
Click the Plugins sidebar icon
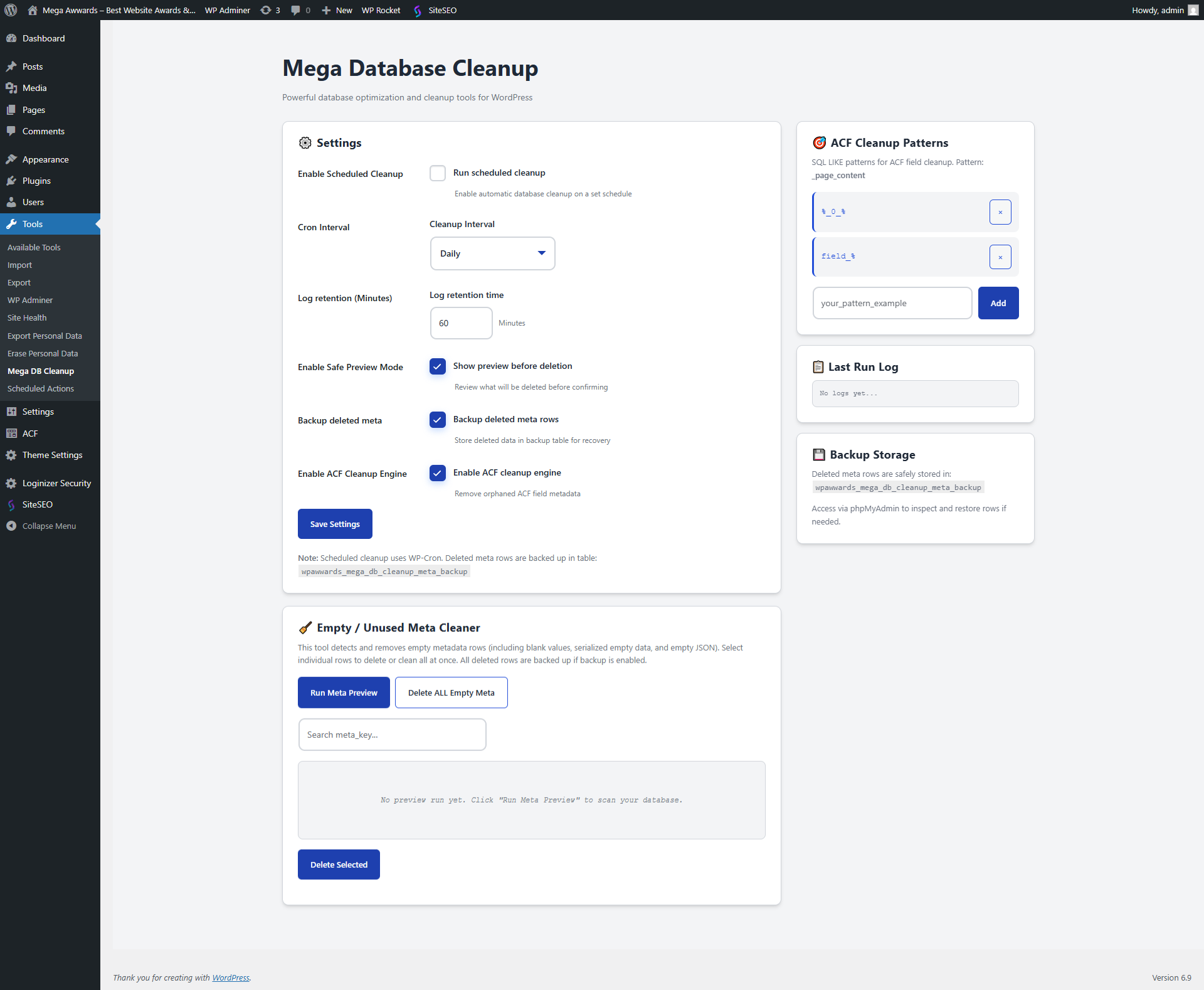(x=11, y=181)
